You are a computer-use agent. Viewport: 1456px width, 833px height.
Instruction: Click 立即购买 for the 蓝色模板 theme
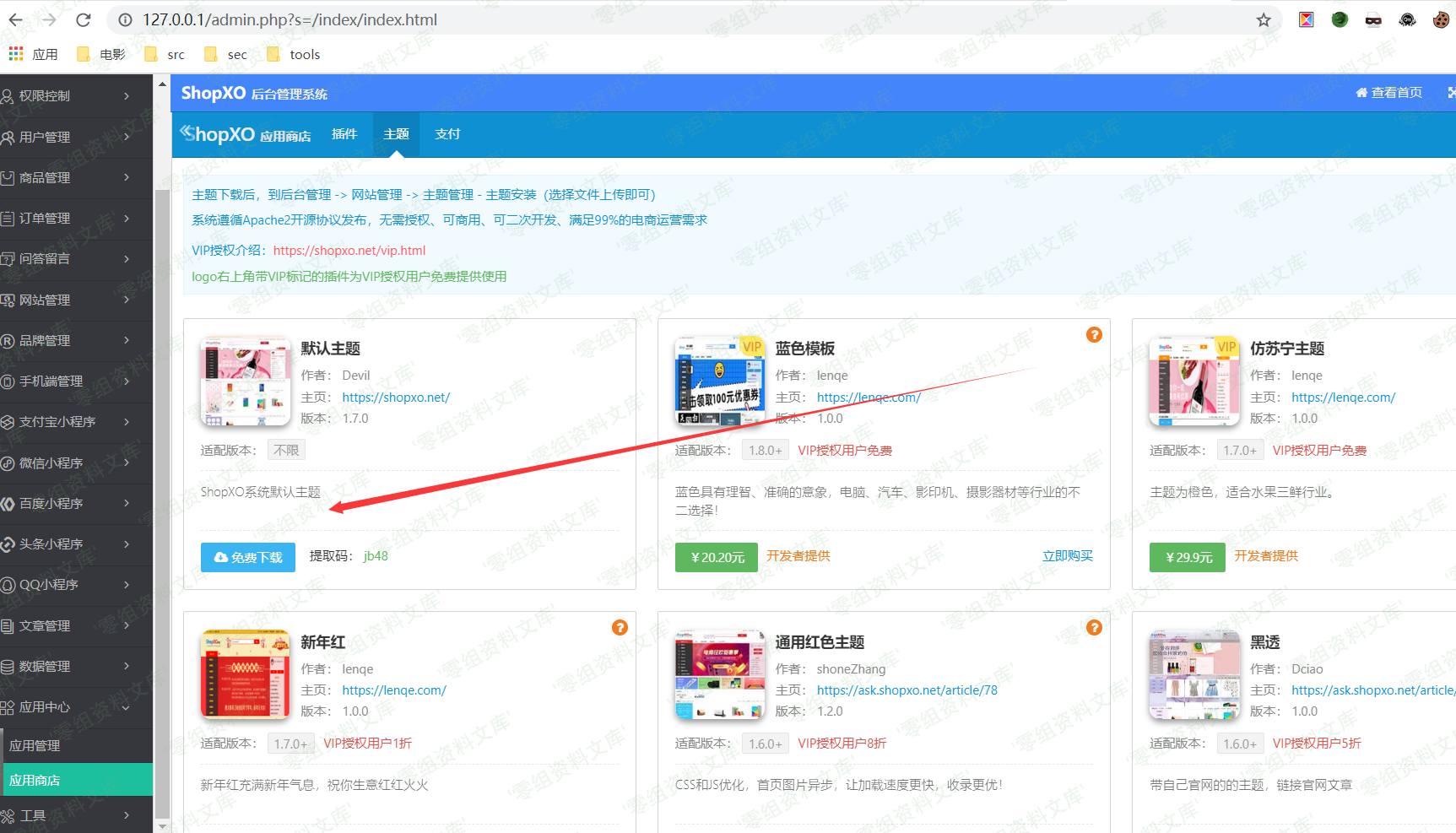coord(1067,556)
